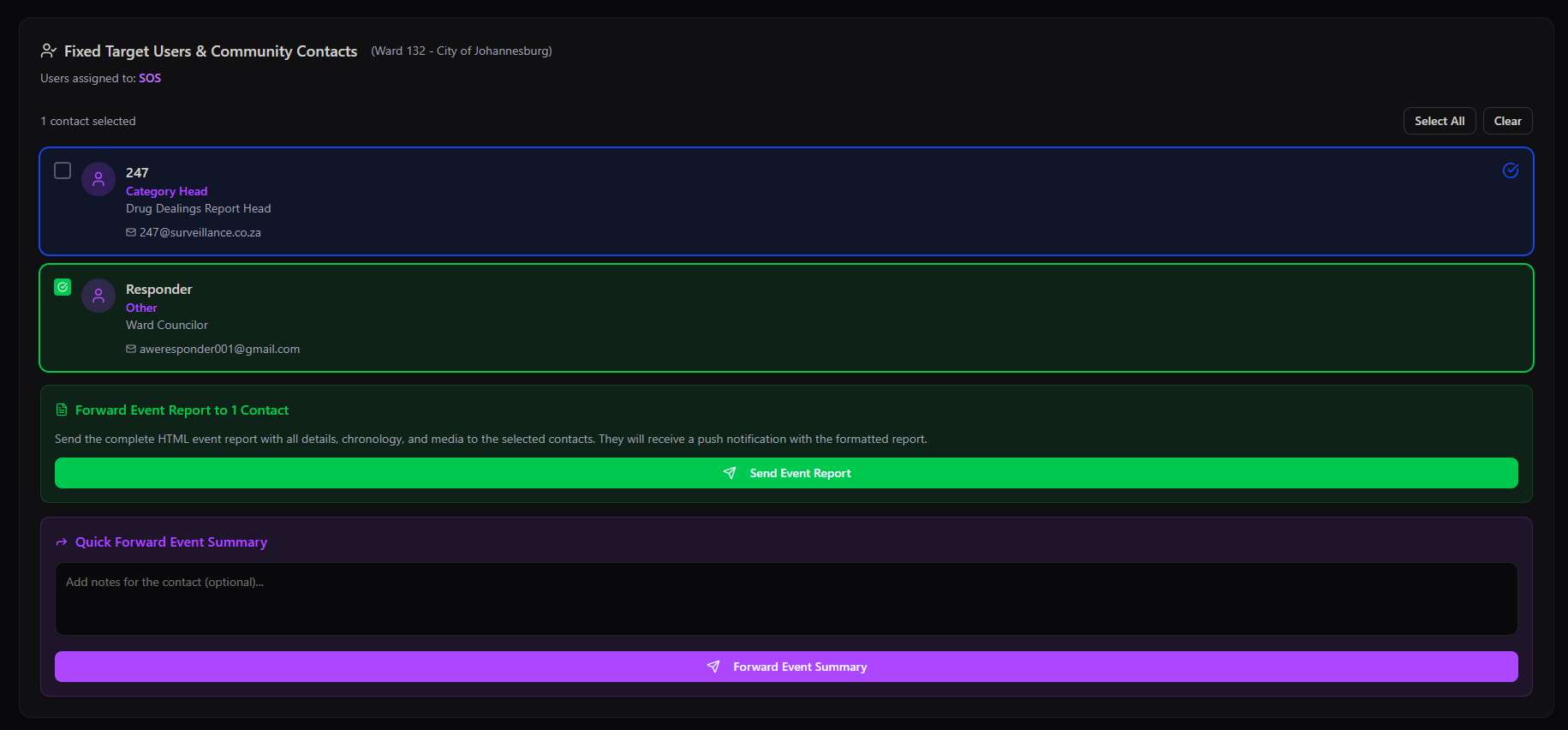Focus the optional notes text field

(x=786, y=599)
